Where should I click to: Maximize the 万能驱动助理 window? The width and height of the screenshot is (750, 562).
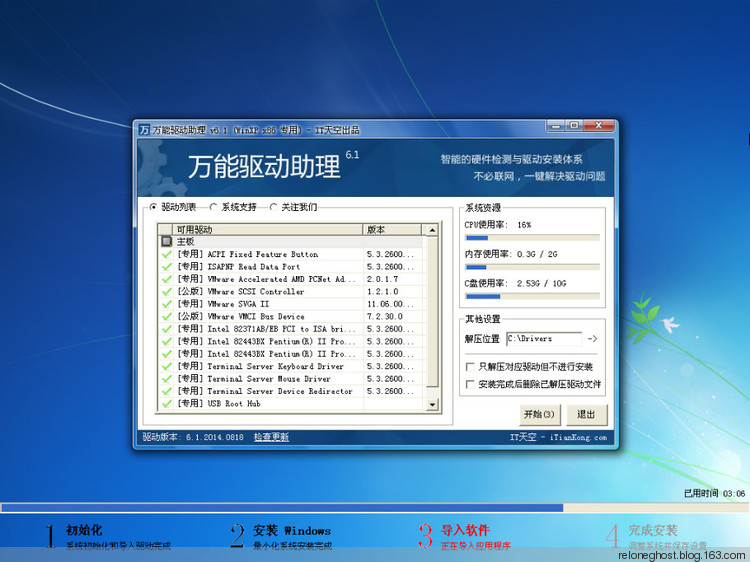point(574,126)
